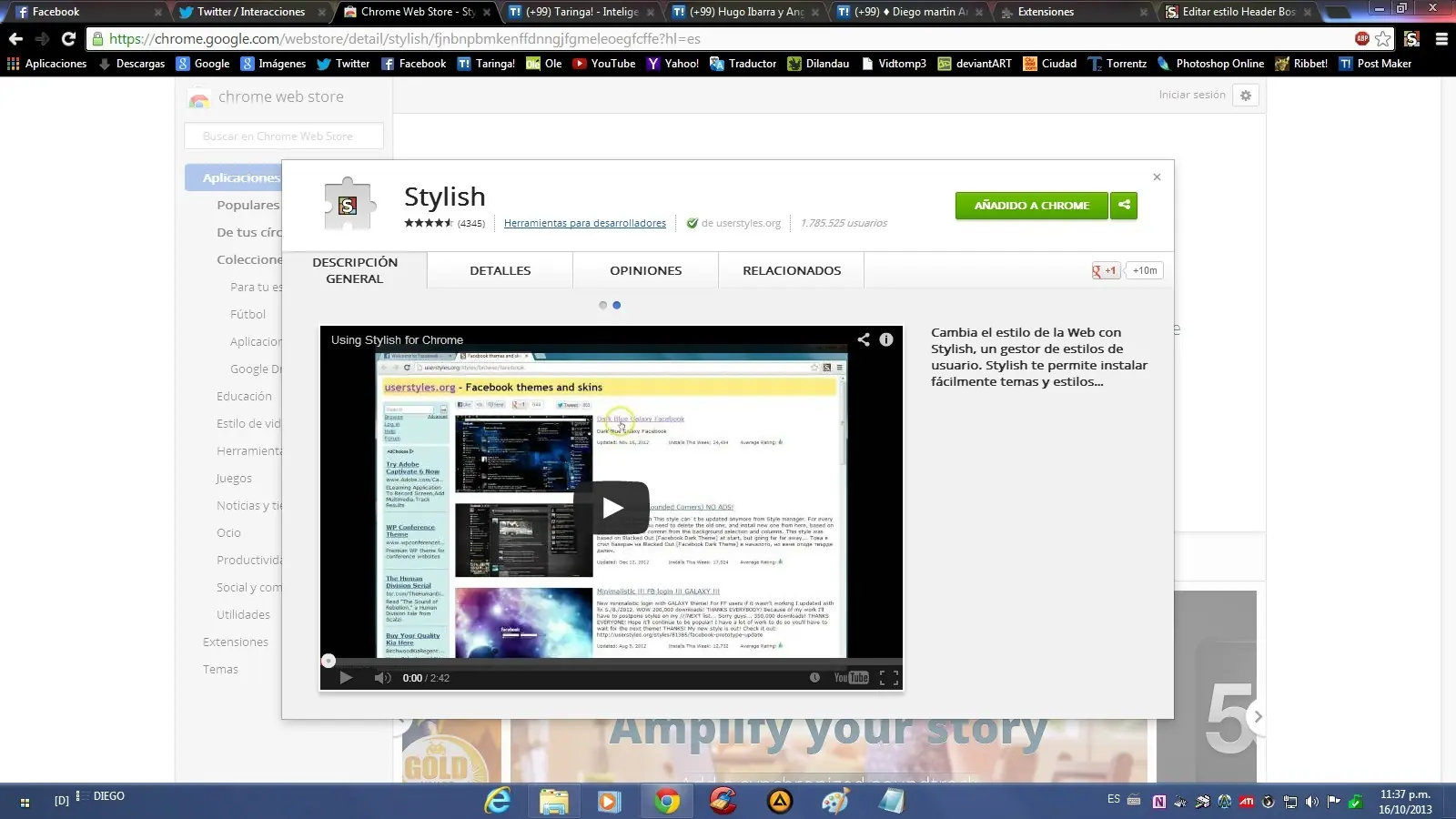Select the first carousel dot
The height and width of the screenshot is (819, 1456).
click(602, 306)
